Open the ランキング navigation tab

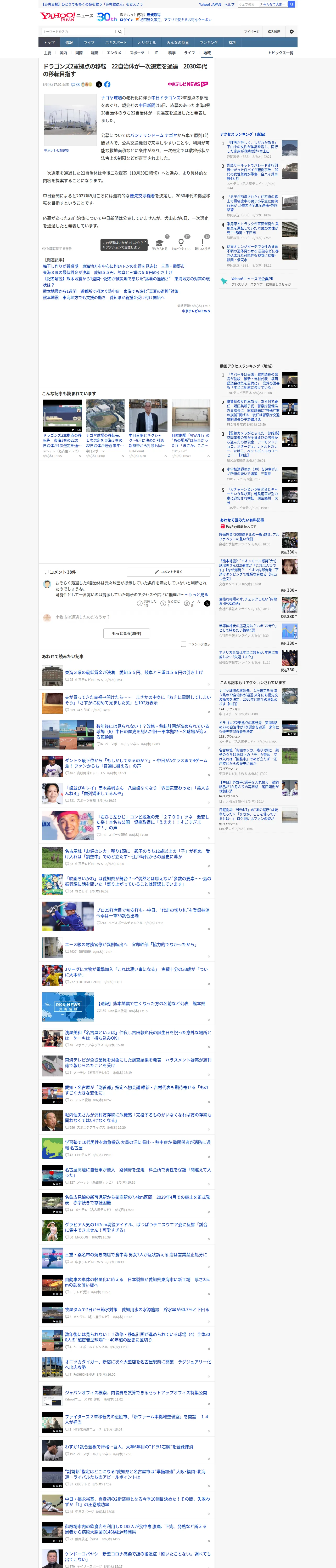[209, 43]
